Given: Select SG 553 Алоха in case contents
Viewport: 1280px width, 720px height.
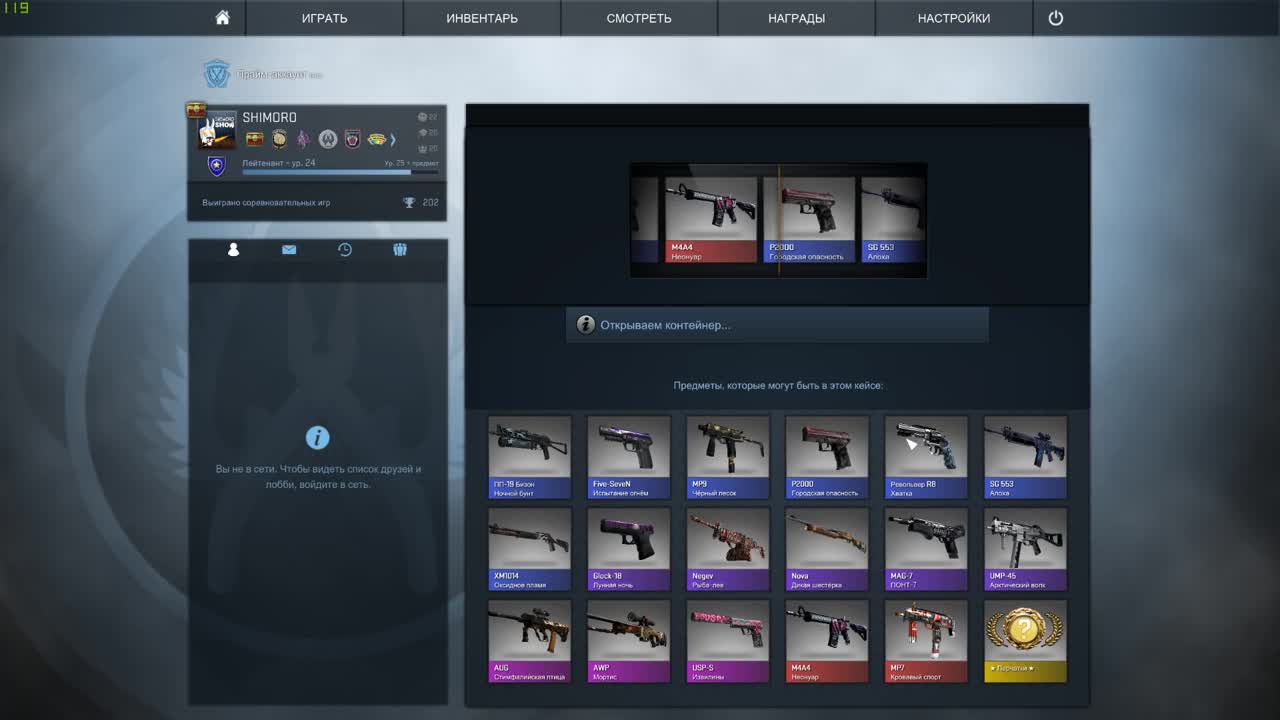Looking at the screenshot, I should [1025, 457].
